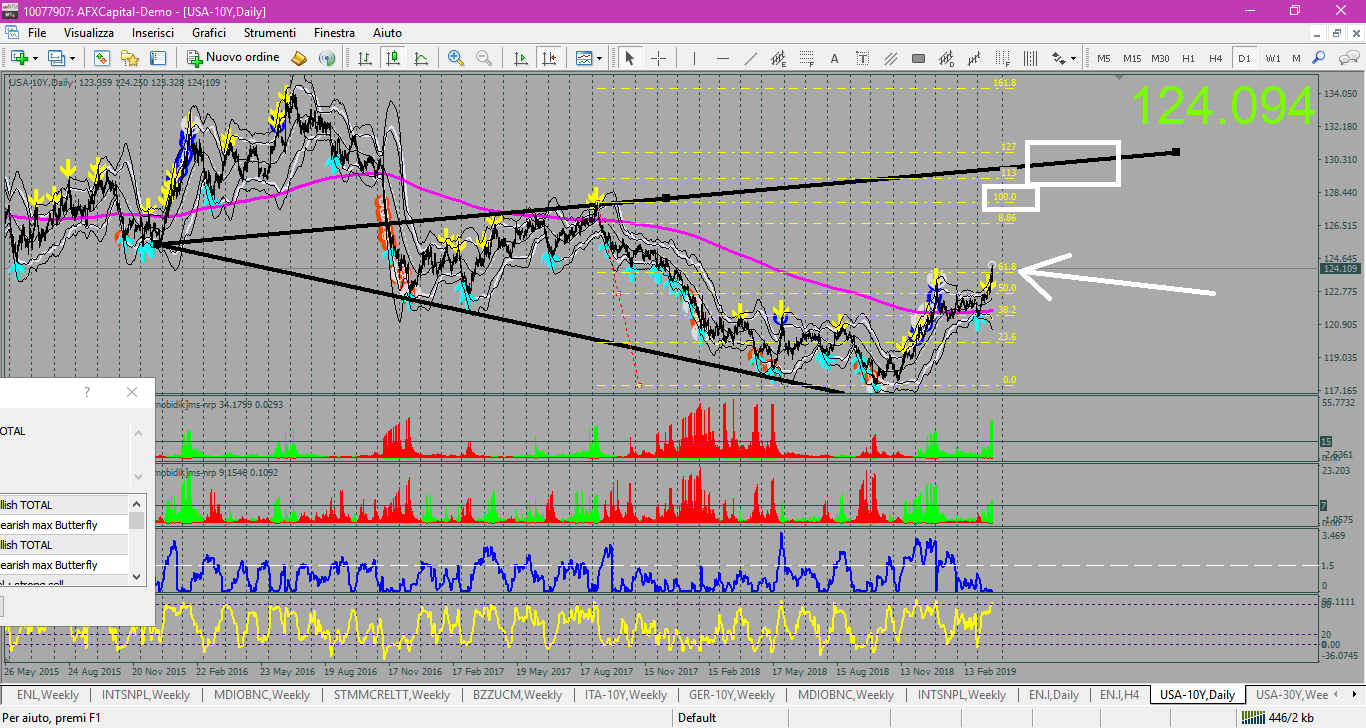Select the rectangle shape tool
Image resolution: width=1366 pixels, height=728 pixels.
pos(918,58)
